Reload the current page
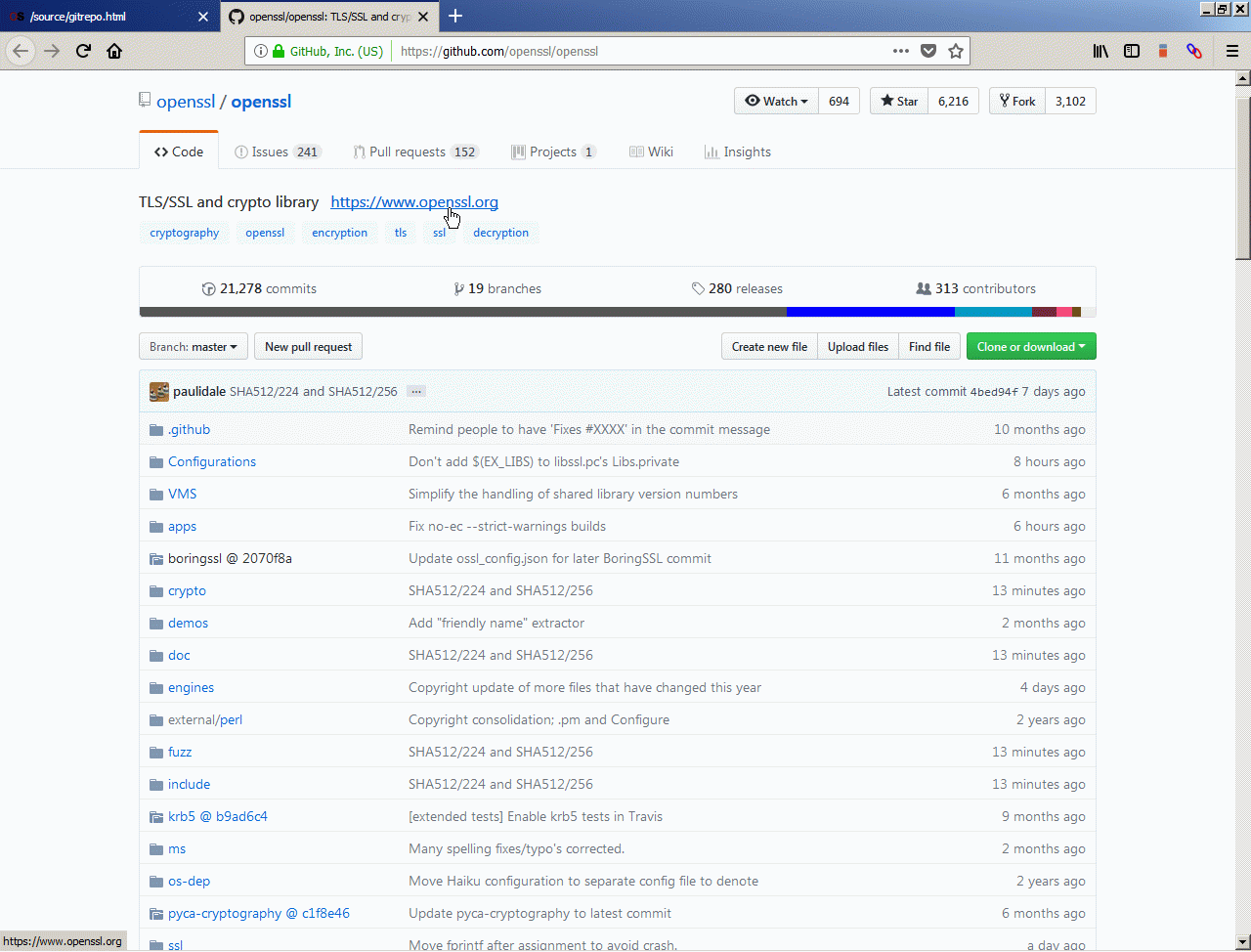Image resolution: width=1251 pixels, height=952 pixels. click(x=84, y=52)
